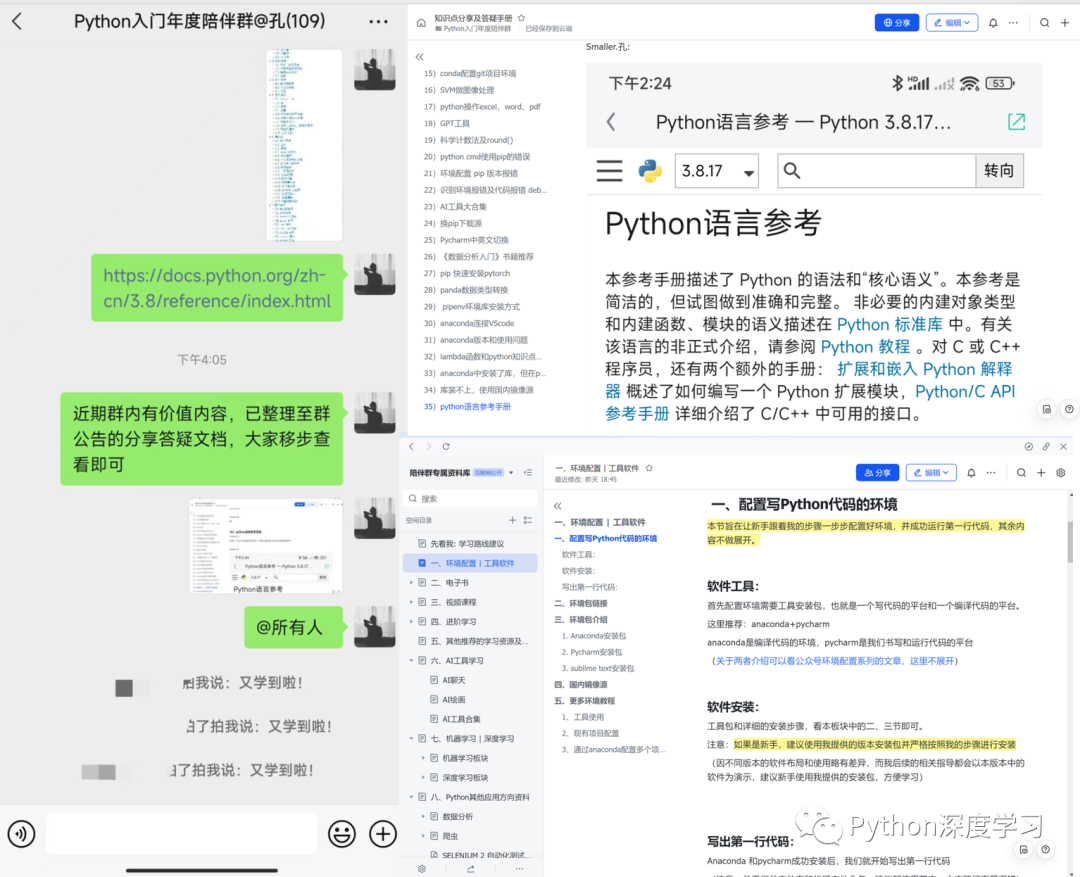Jump to 配置写Python代码的环境 in bottom outline

(606, 539)
